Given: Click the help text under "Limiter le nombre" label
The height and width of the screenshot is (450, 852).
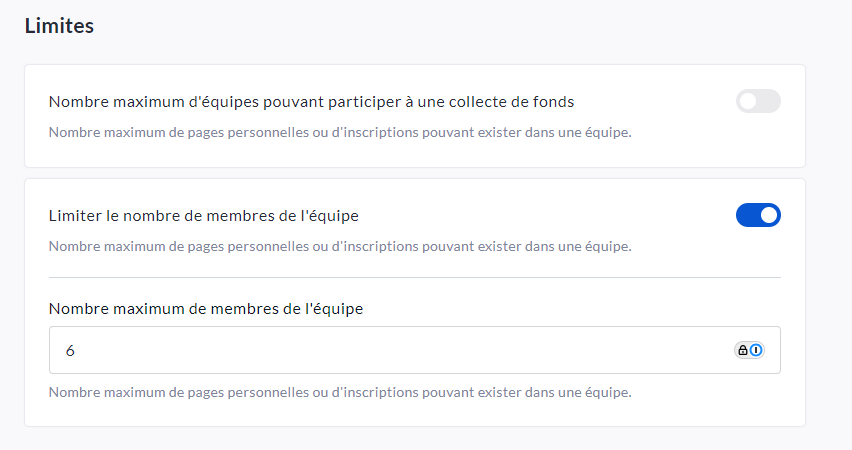Looking at the screenshot, I should click(340, 246).
